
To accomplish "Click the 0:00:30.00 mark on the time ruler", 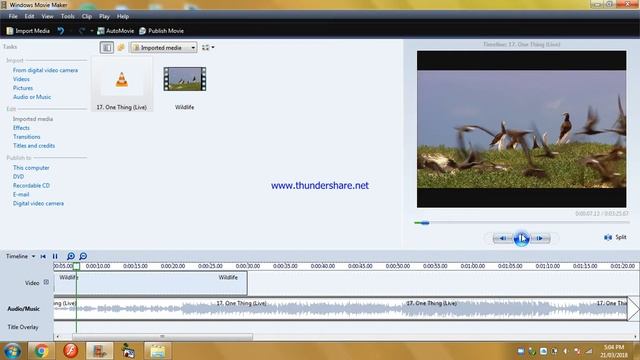I will coord(248,266).
